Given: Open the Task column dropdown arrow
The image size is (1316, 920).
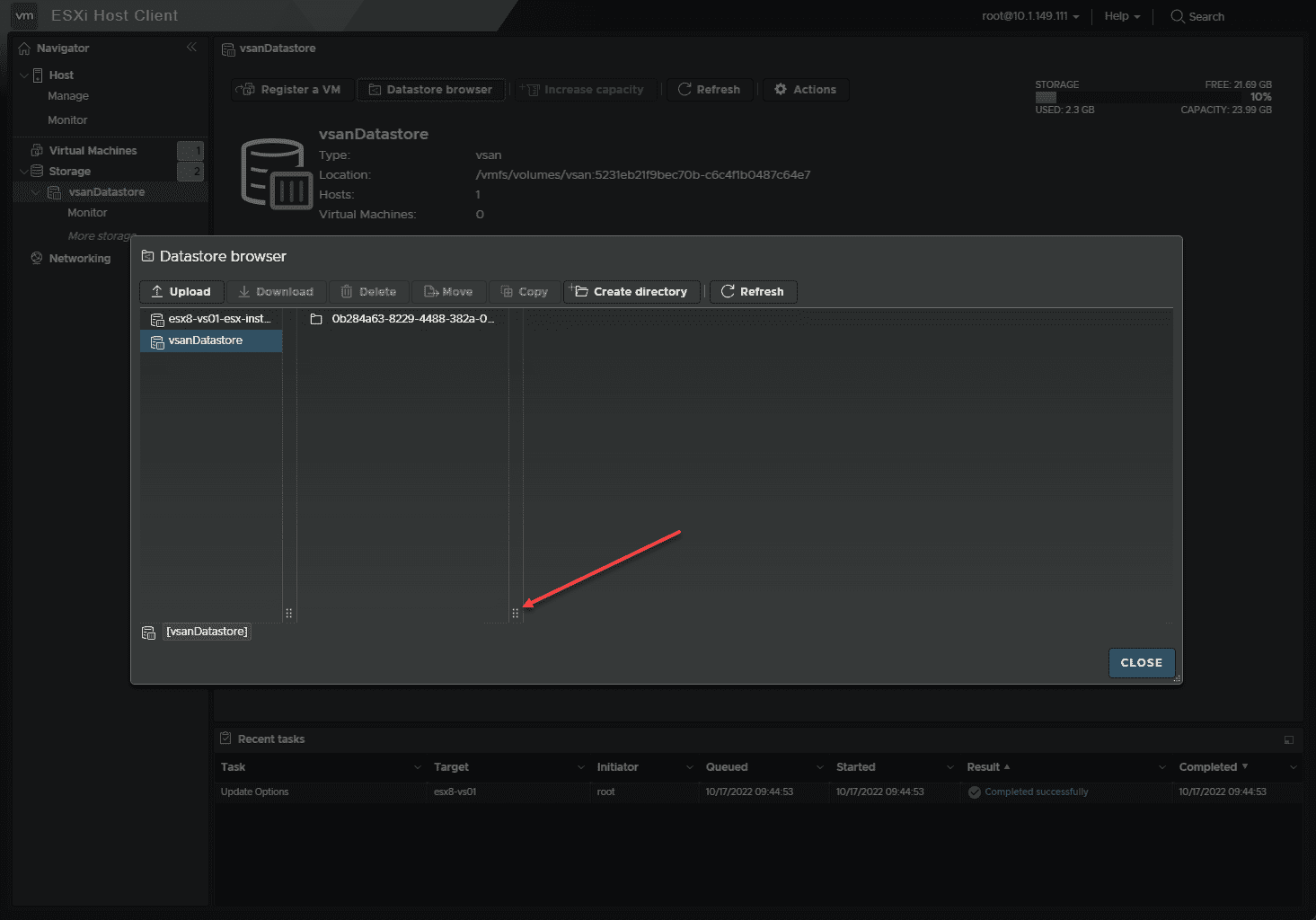Looking at the screenshot, I should 417,767.
